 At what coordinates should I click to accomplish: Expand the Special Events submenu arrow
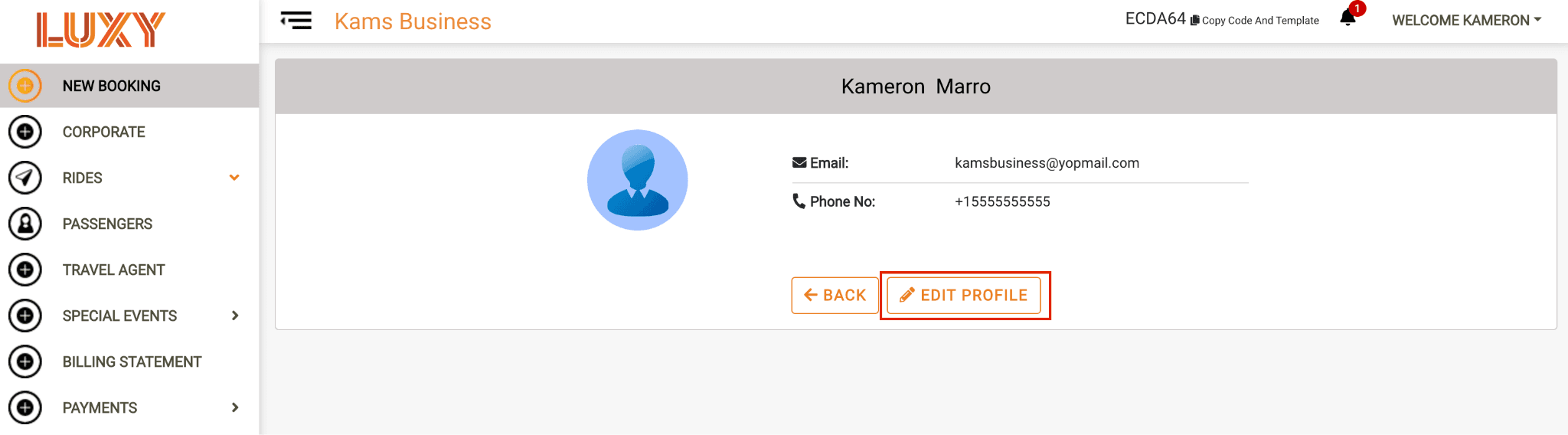(x=235, y=316)
